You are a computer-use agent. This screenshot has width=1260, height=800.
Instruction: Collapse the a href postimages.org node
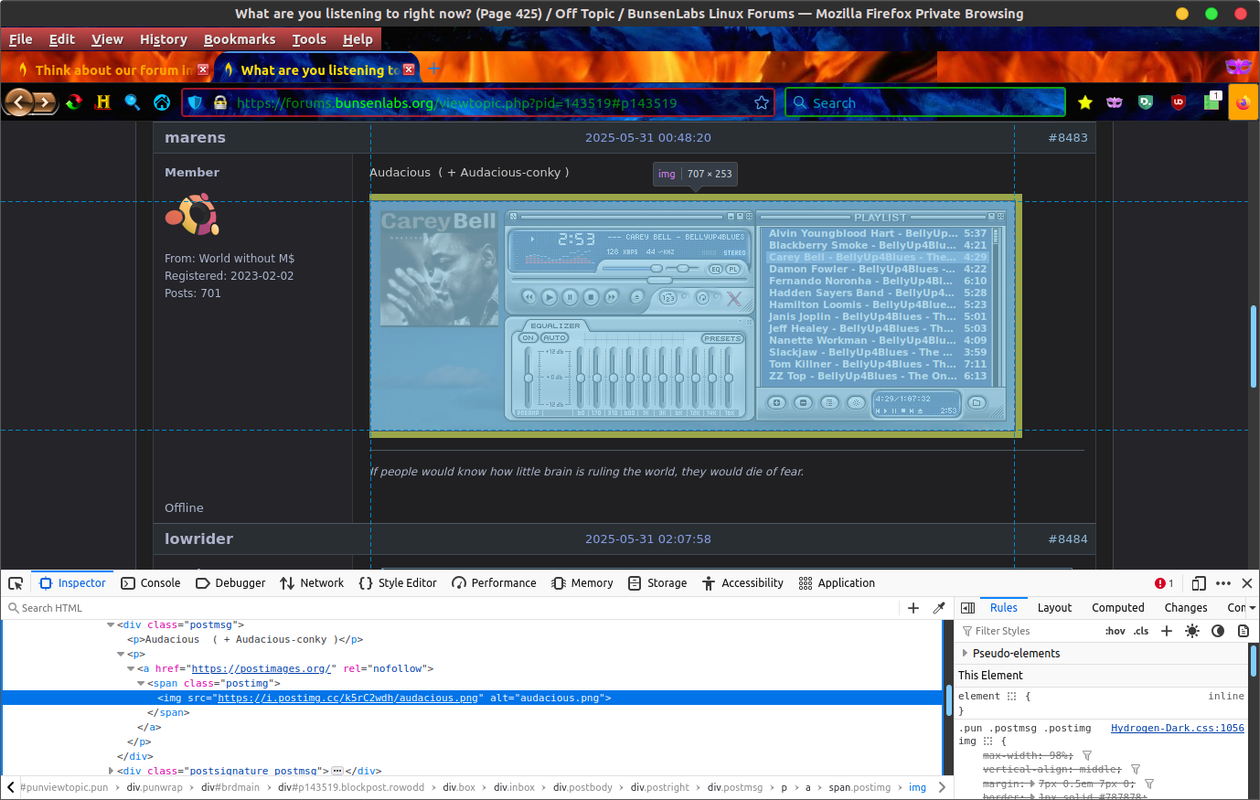coord(131,669)
